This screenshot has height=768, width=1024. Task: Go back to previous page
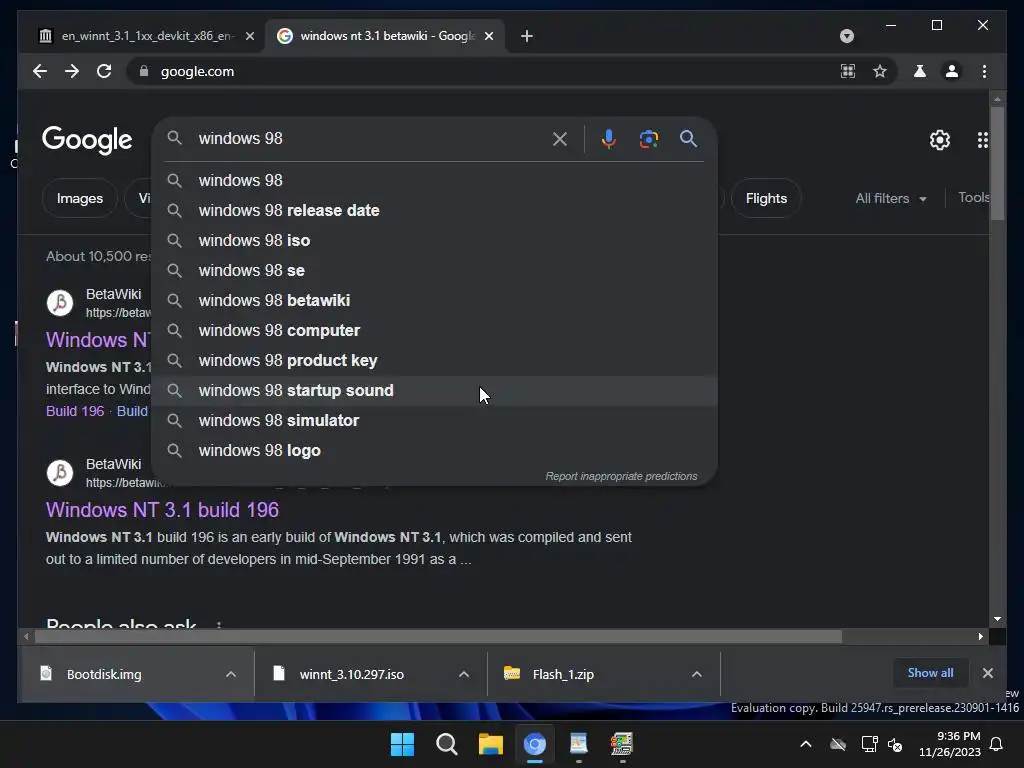pyautogui.click(x=40, y=71)
